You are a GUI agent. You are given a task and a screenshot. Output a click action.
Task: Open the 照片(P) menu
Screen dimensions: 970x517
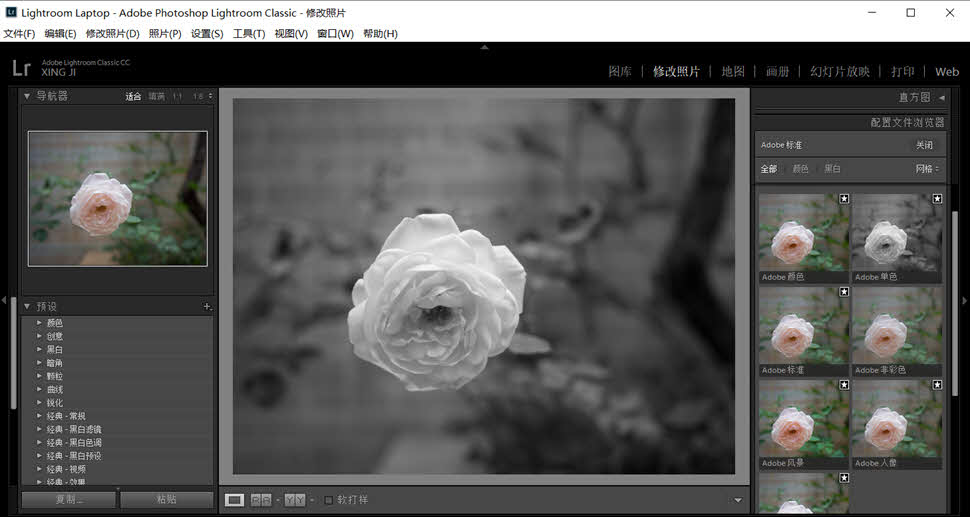(165, 34)
